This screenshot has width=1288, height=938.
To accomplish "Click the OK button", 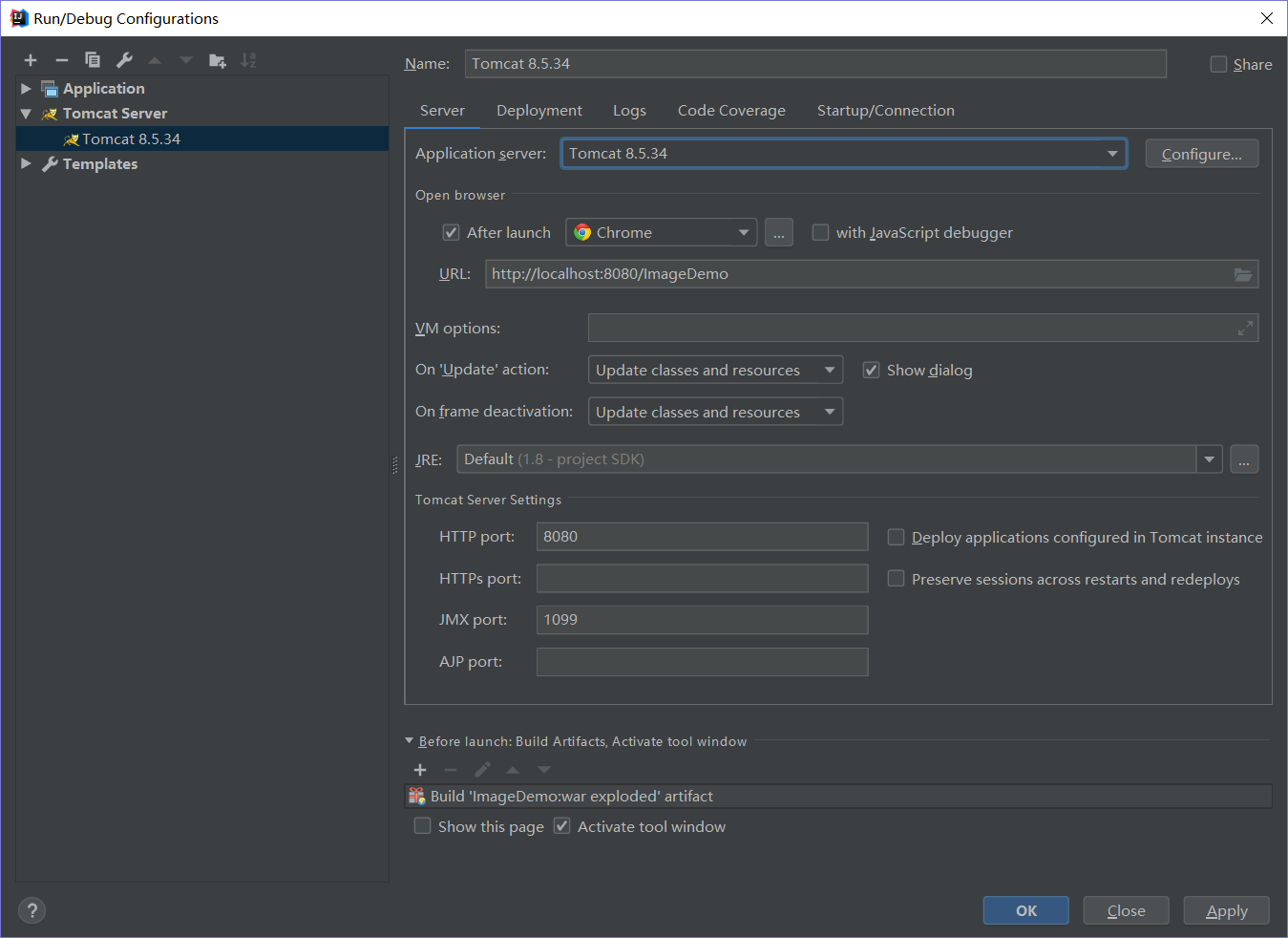I will (x=1026, y=910).
